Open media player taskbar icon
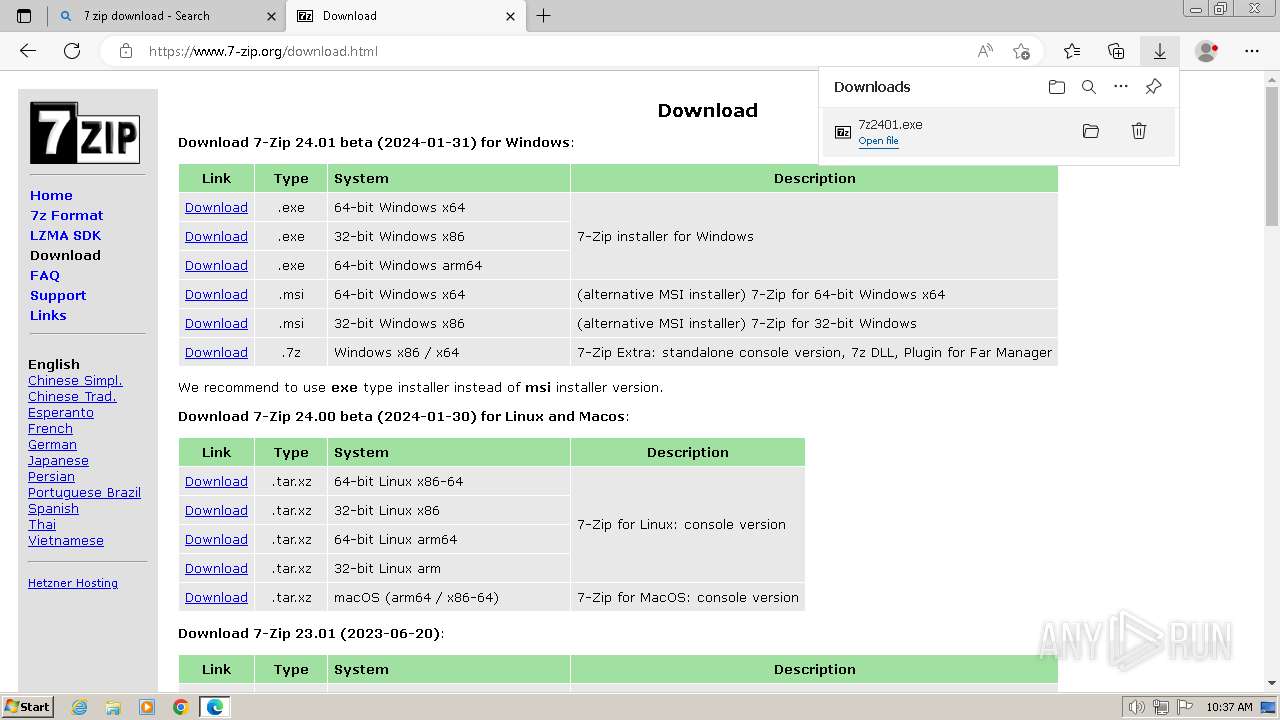The width and height of the screenshot is (1280, 720). pyautogui.click(x=147, y=707)
